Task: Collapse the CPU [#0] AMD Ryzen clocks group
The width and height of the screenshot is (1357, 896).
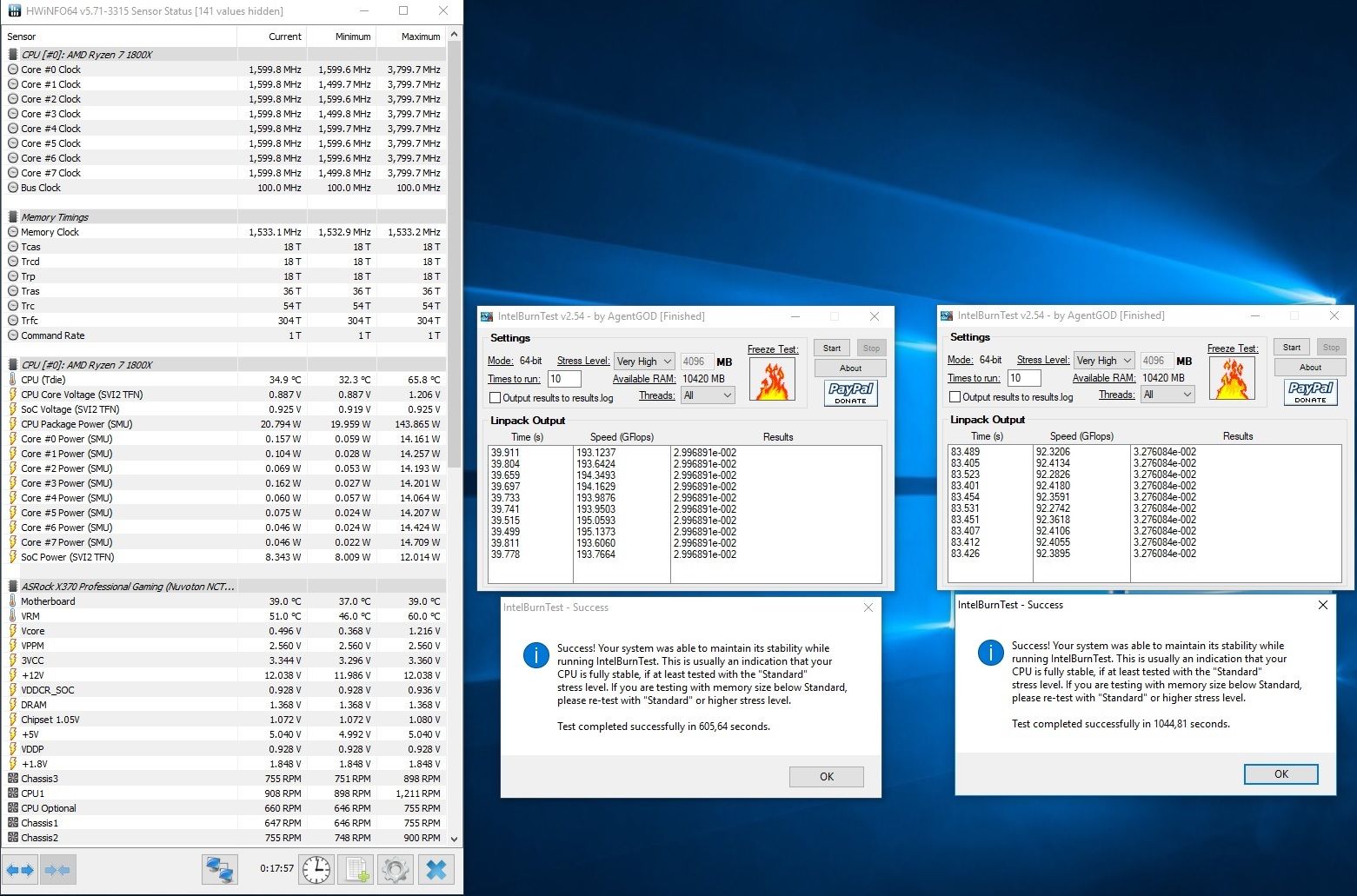Action: pyautogui.click(x=13, y=55)
